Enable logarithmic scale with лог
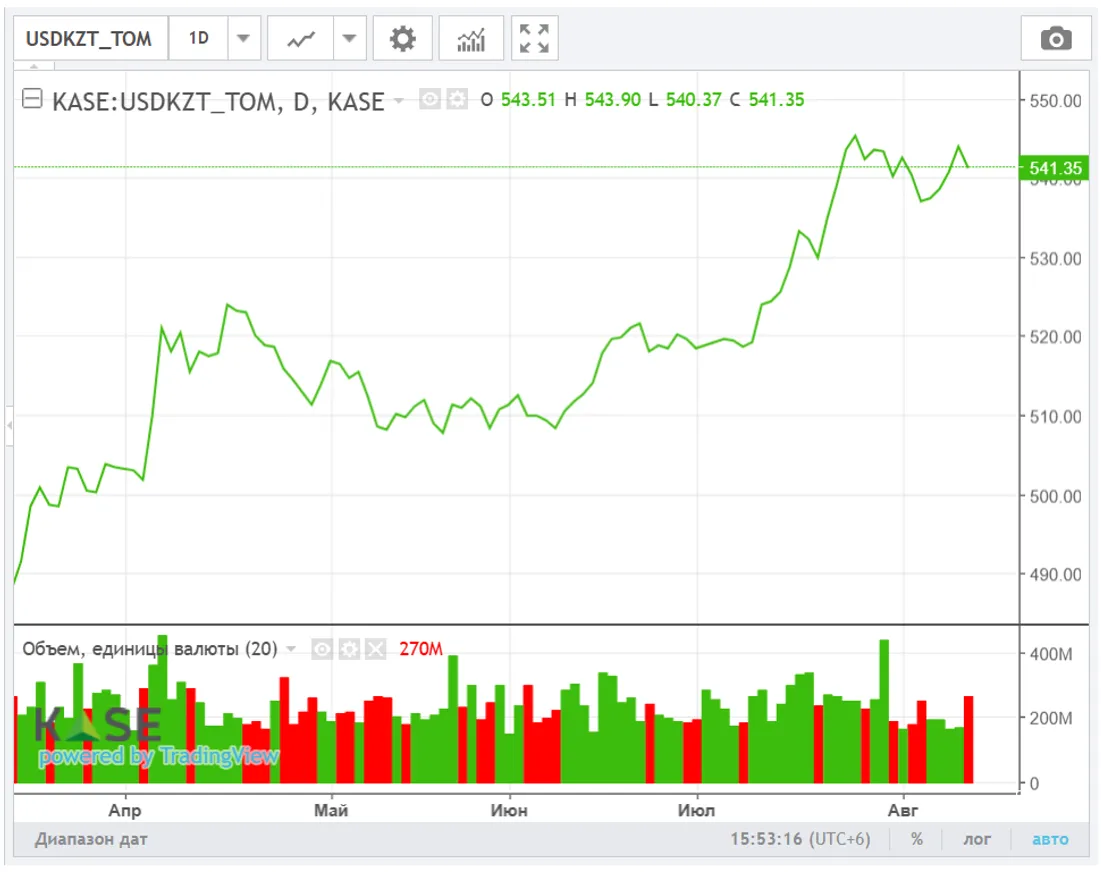 [x=977, y=839]
